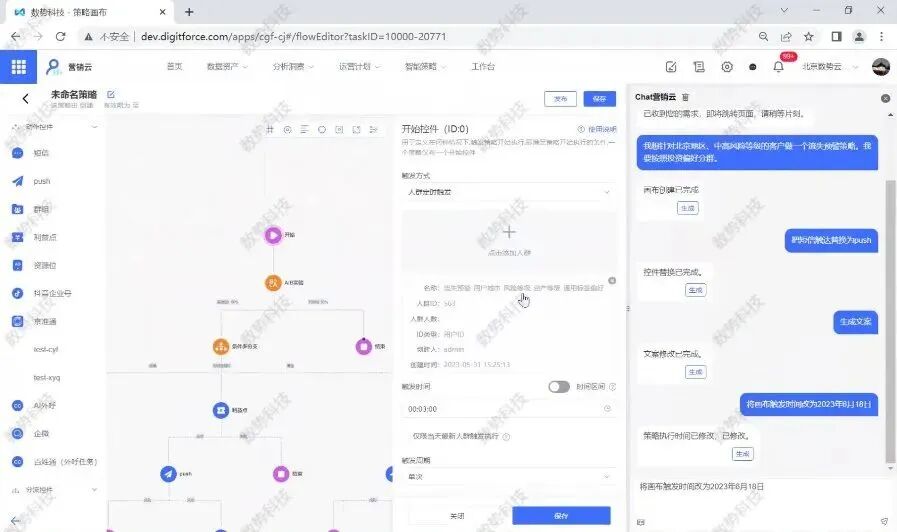The width and height of the screenshot is (897, 532).
Task: Select the test-xyq sidebar item
Action: (x=47, y=377)
